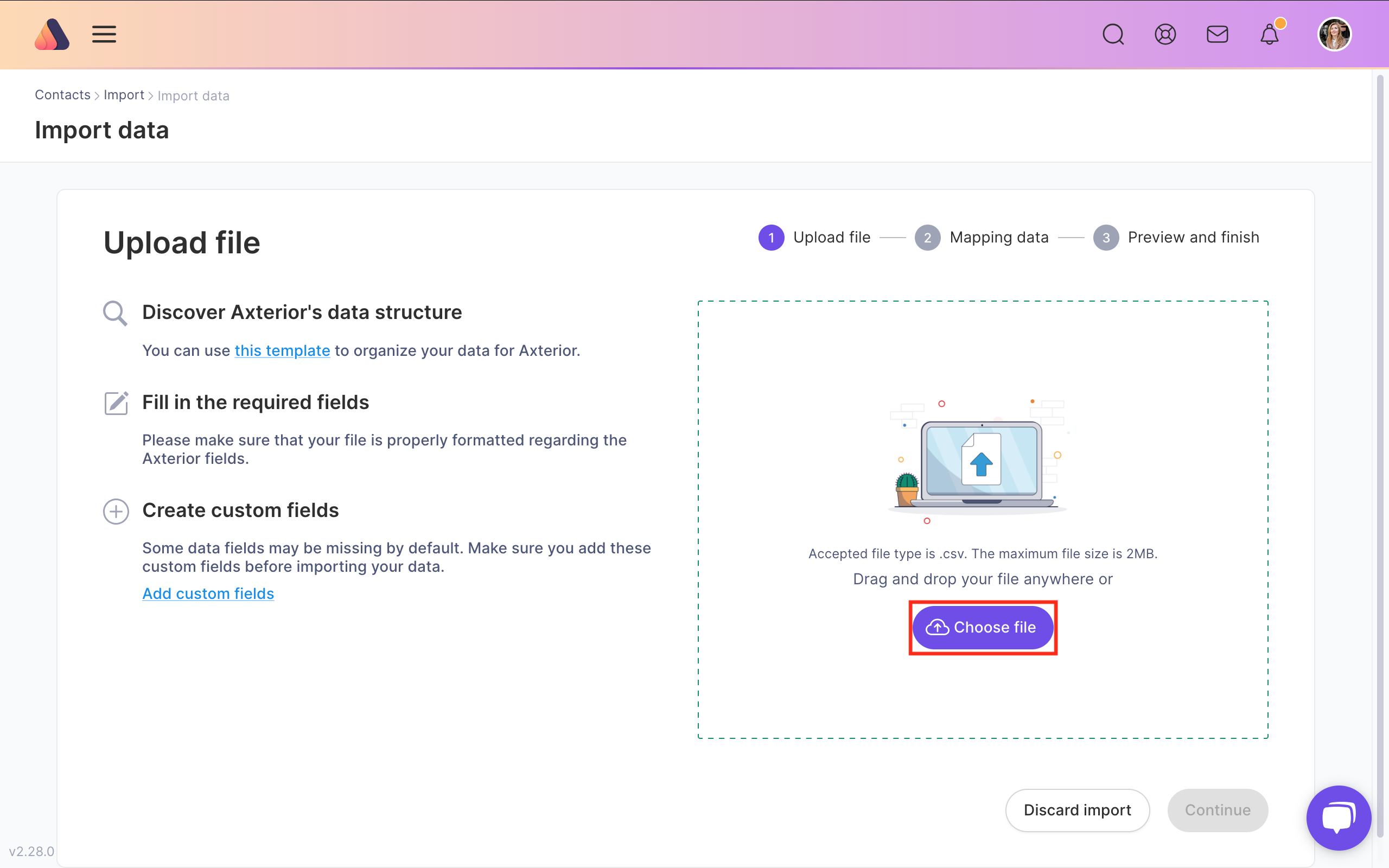Open the user profile avatar
The height and width of the screenshot is (868, 1389).
coord(1335,34)
